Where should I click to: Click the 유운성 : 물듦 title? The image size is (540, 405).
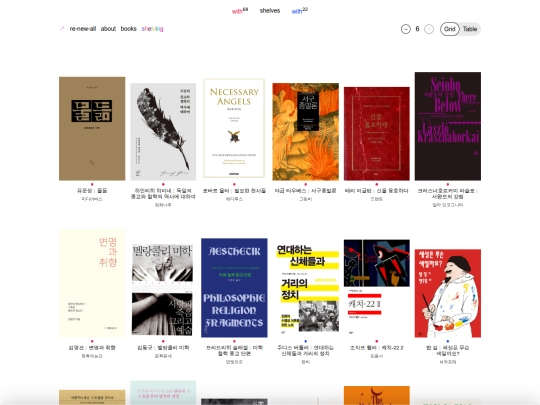click(x=92, y=190)
